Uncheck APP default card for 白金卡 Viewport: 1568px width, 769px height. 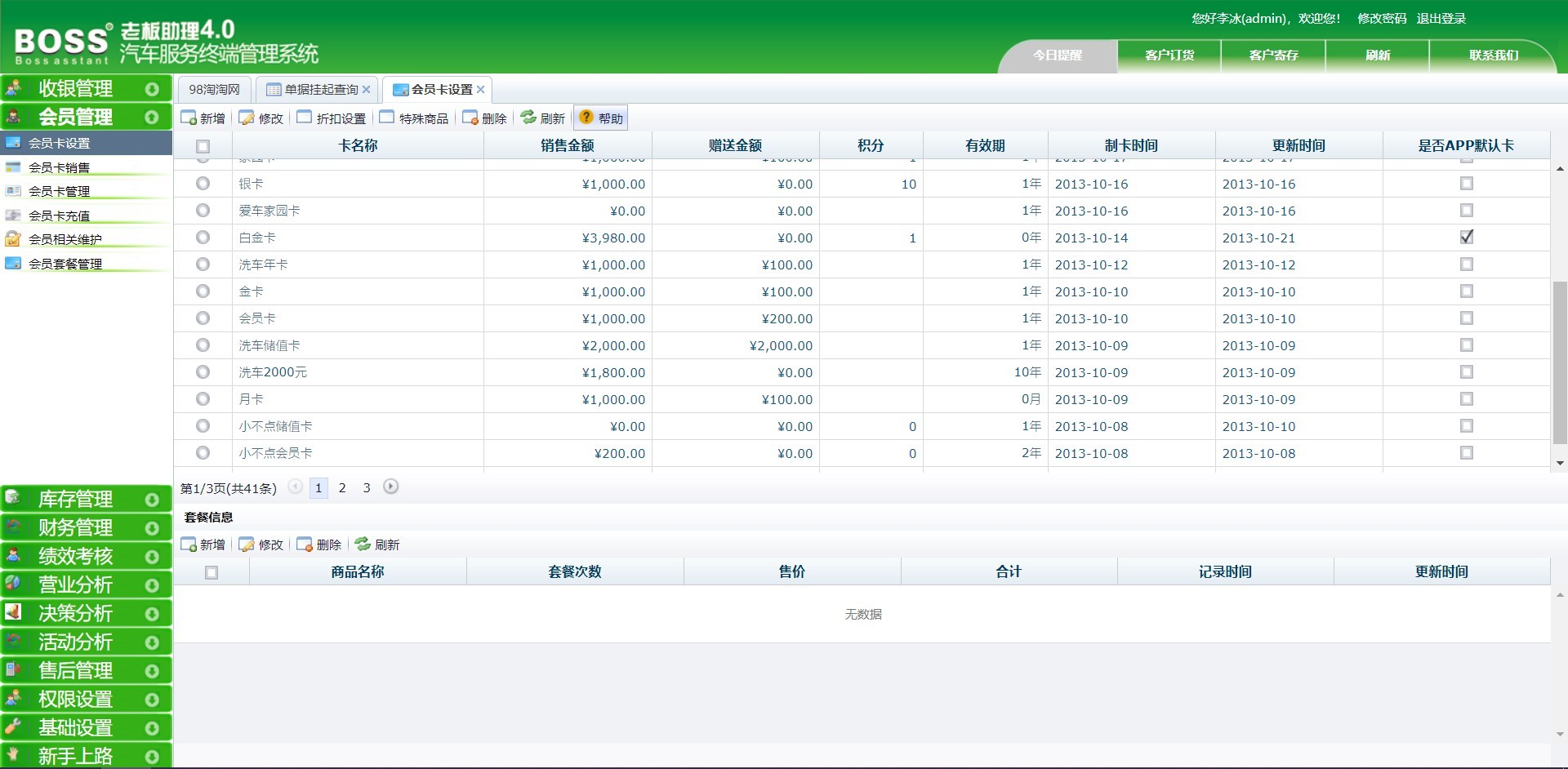coord(1467,237)
